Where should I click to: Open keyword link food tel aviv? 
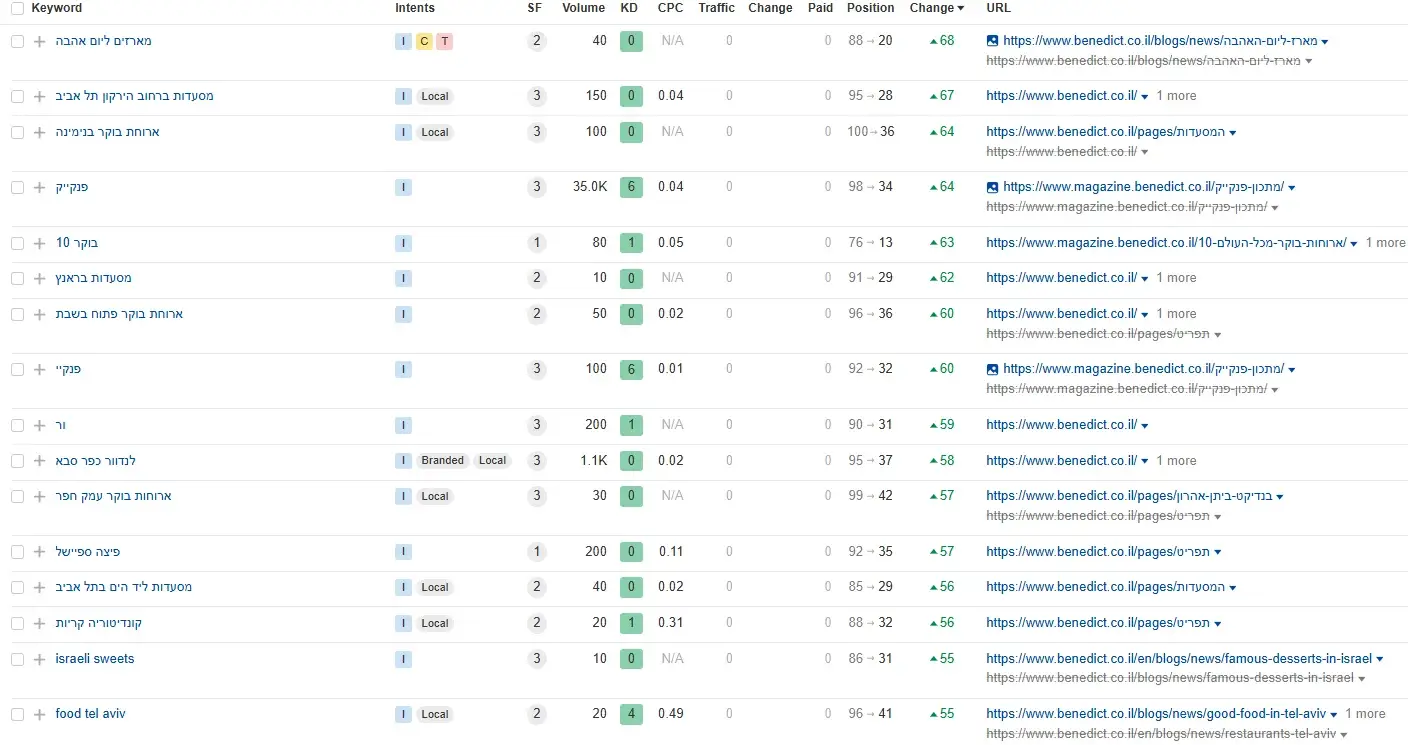pyautogui.click(x=90, y=714)
